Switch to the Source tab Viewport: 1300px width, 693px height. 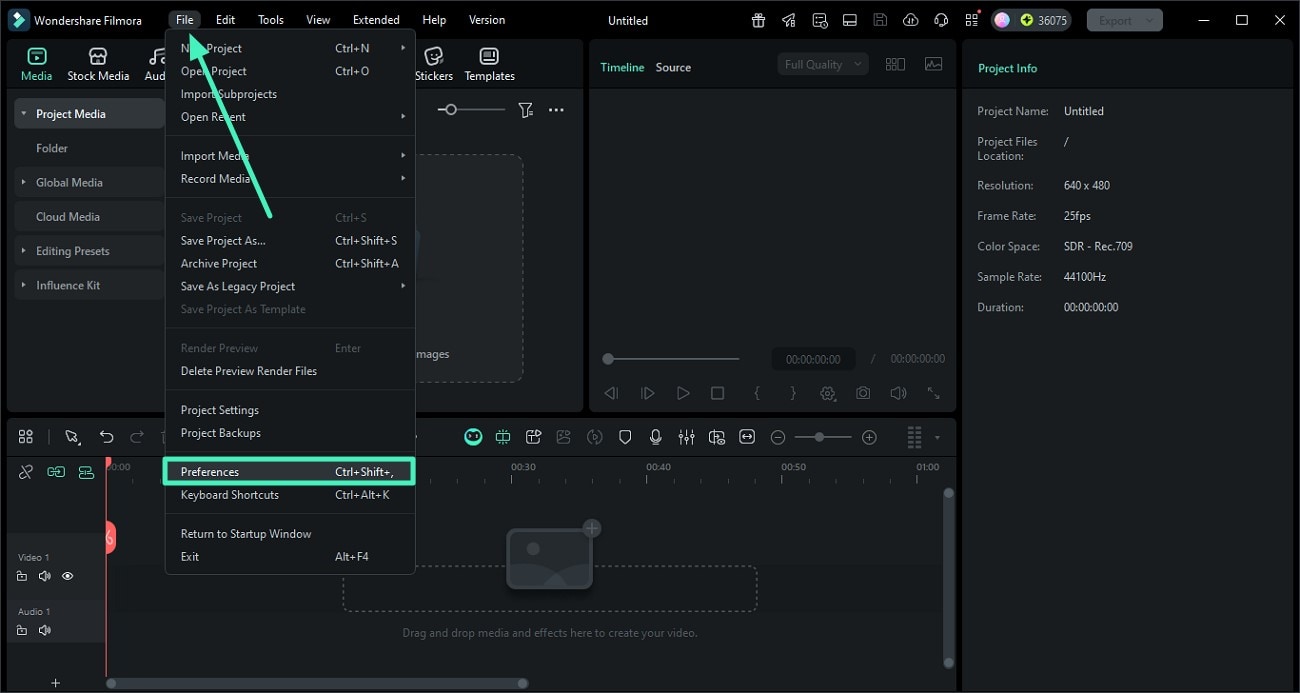tap(673, 67)
